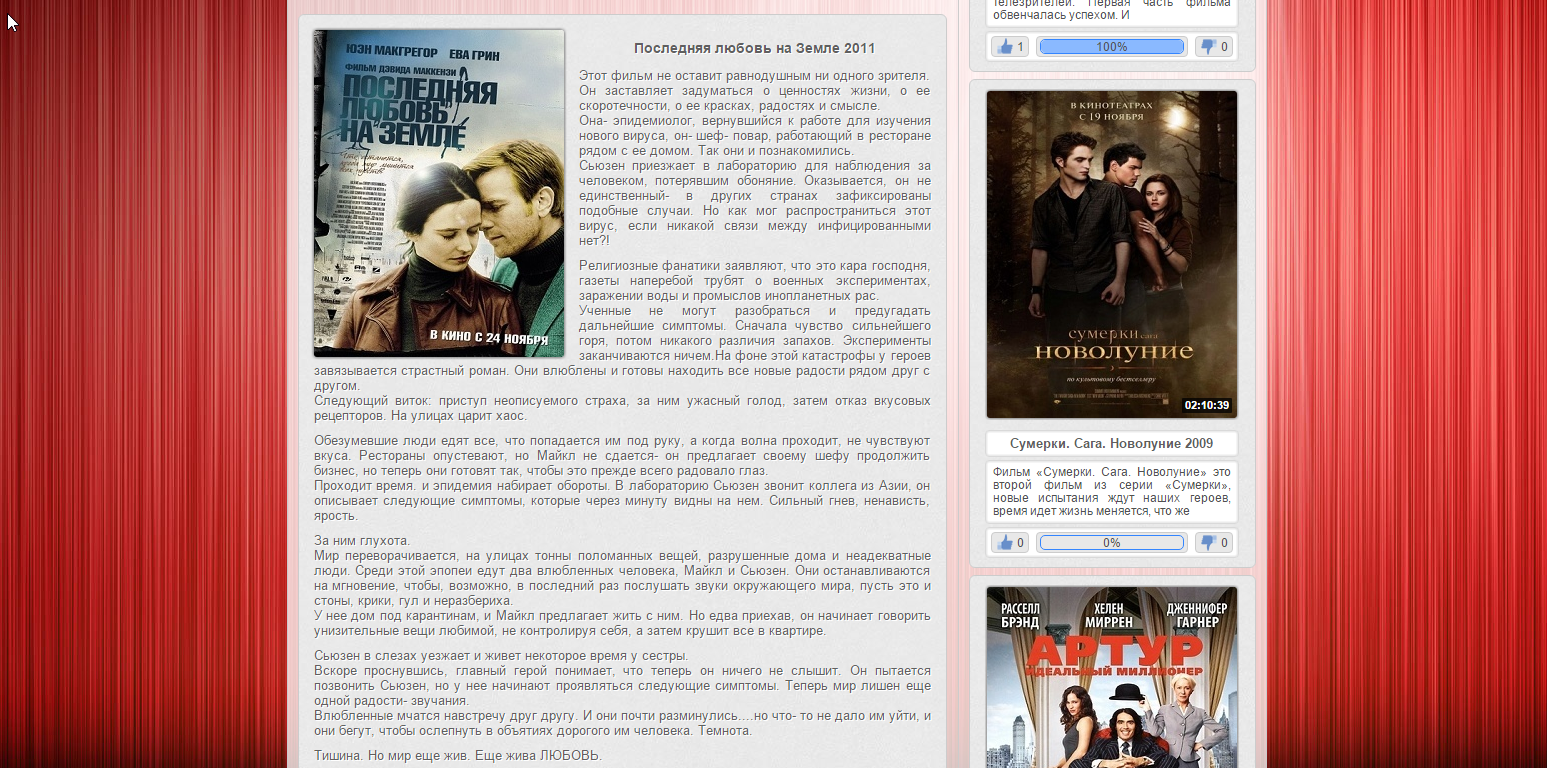Click the line За ним глухота
1547x768 pixels.
coord(362,541)
